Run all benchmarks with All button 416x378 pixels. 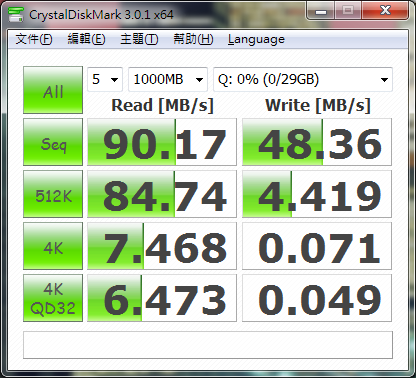click(53, 90)
